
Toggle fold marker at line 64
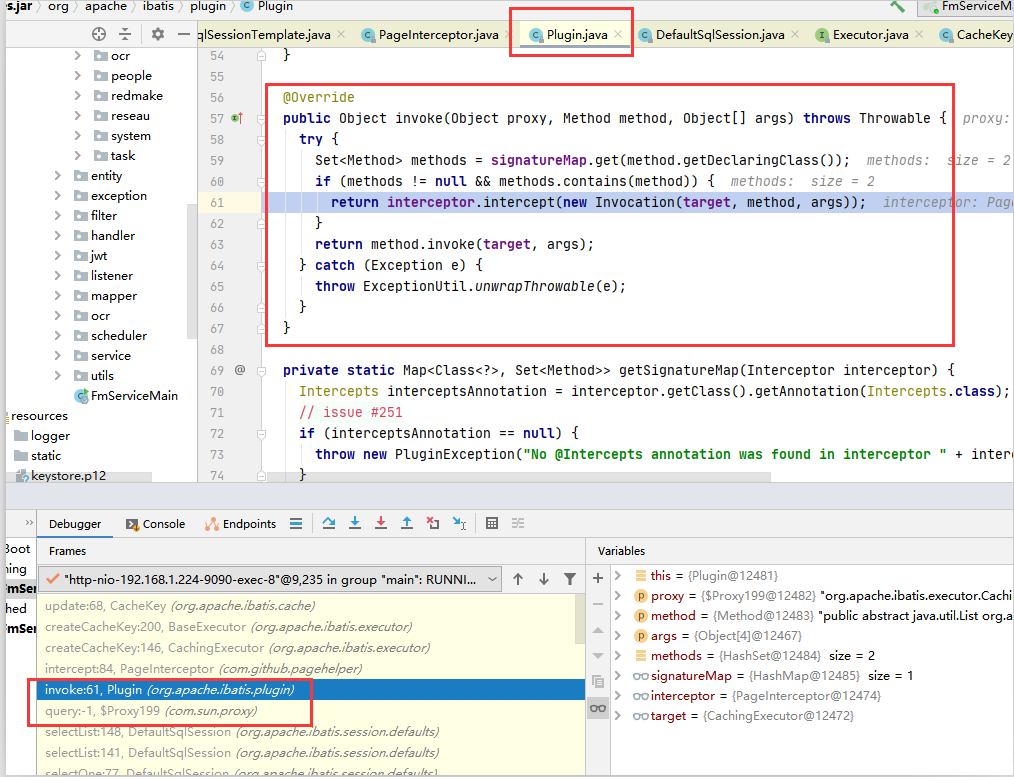tap(261, 266)
